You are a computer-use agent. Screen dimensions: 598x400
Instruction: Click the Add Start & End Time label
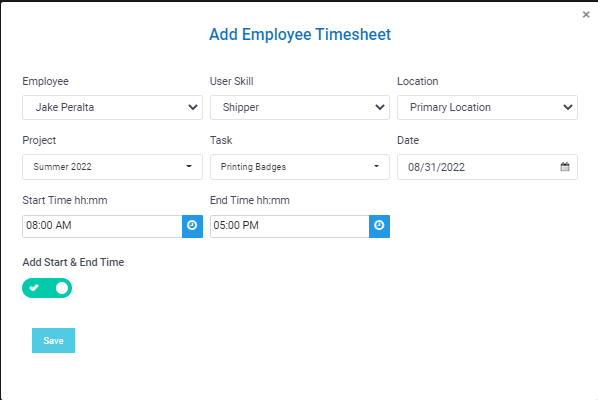point(73,262)
